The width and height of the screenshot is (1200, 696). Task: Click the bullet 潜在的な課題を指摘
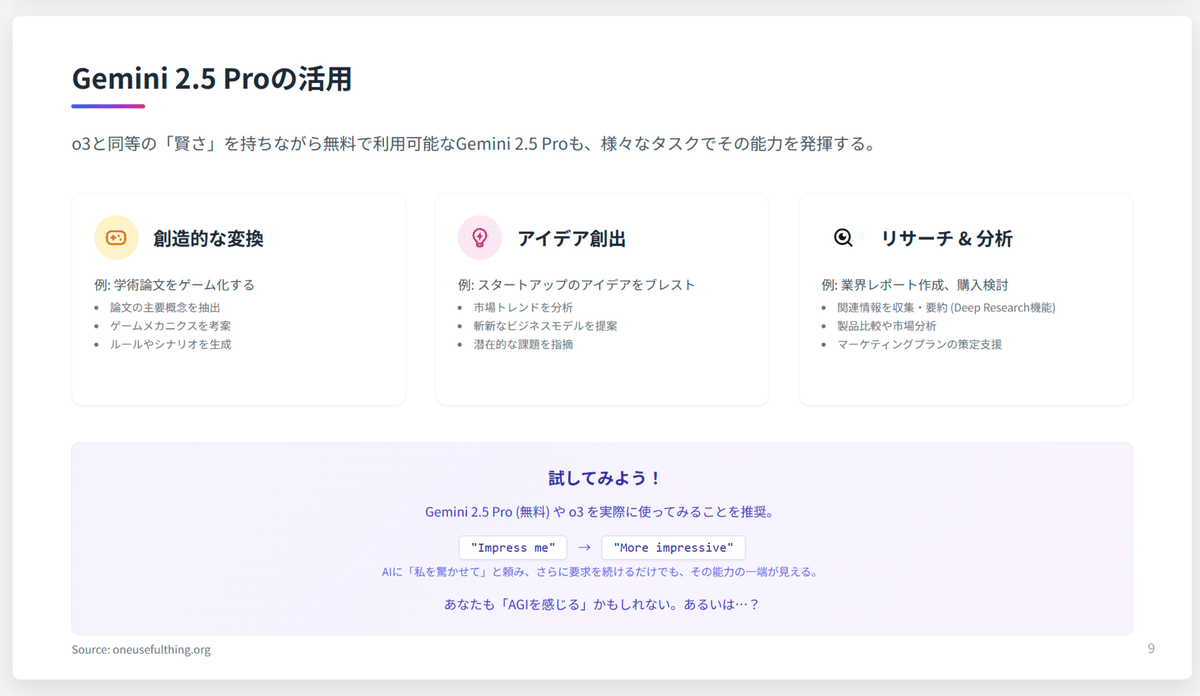tap(524, 344)
